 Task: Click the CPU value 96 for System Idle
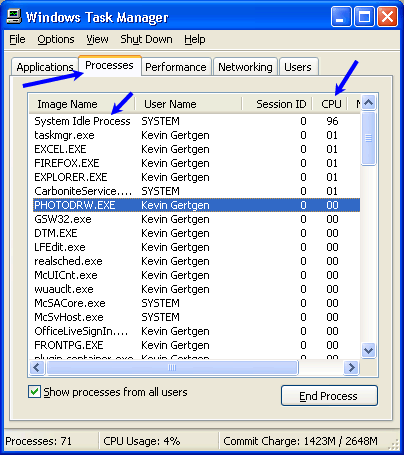coord(332,121)
